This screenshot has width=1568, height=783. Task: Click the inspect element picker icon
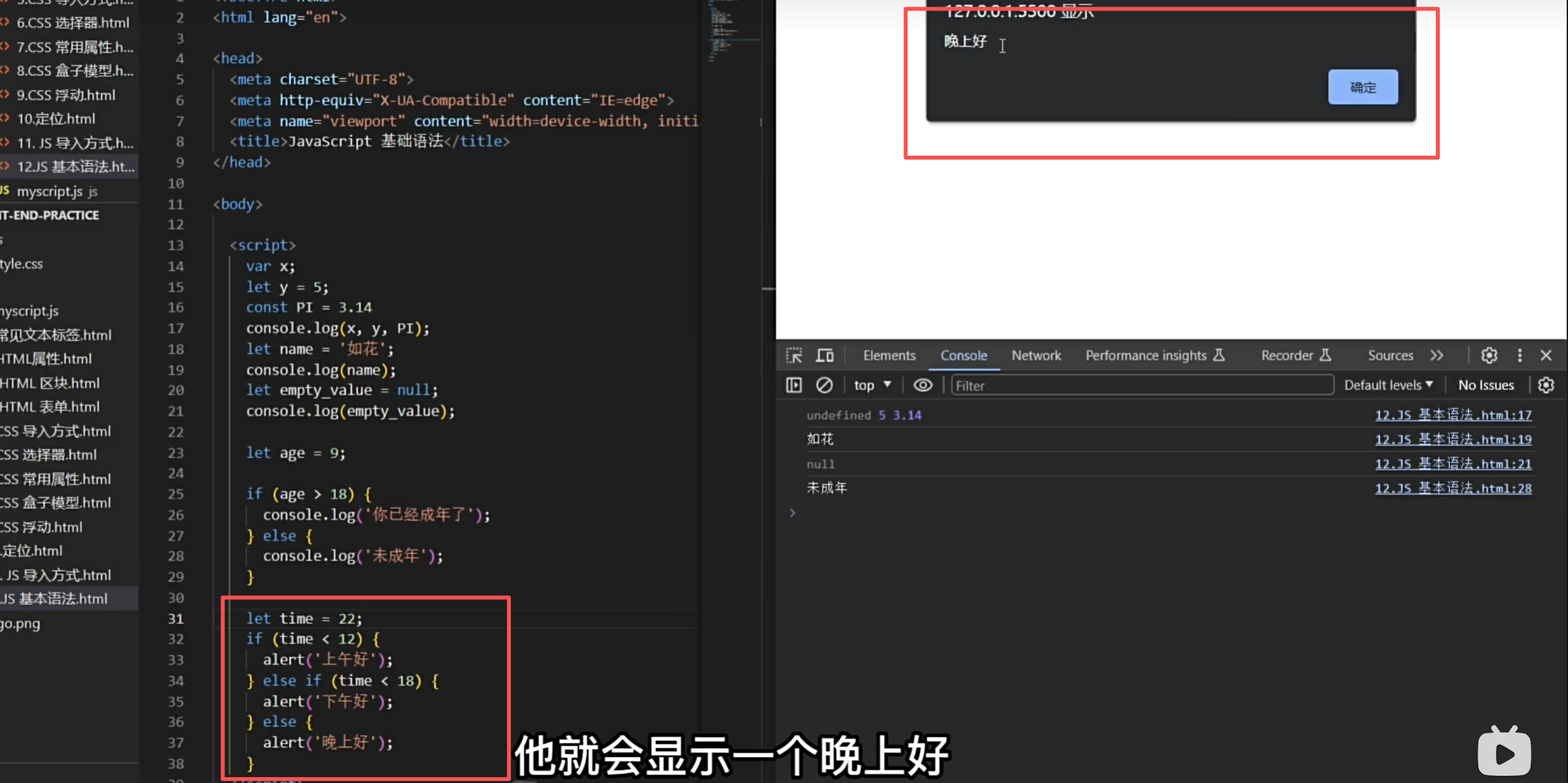(794, 355)
